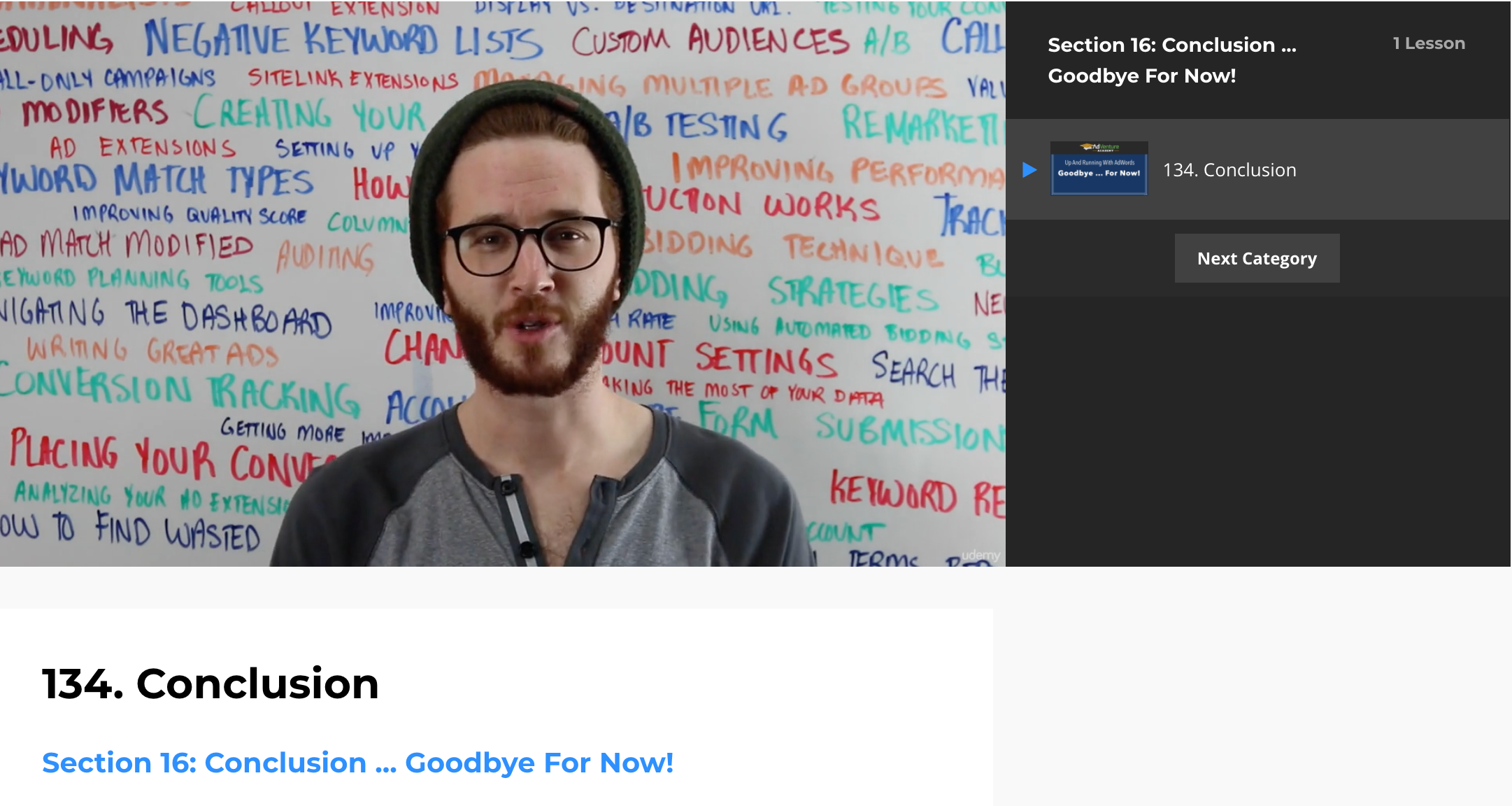Open the blue Section 16 link below video

pos(357,763)
